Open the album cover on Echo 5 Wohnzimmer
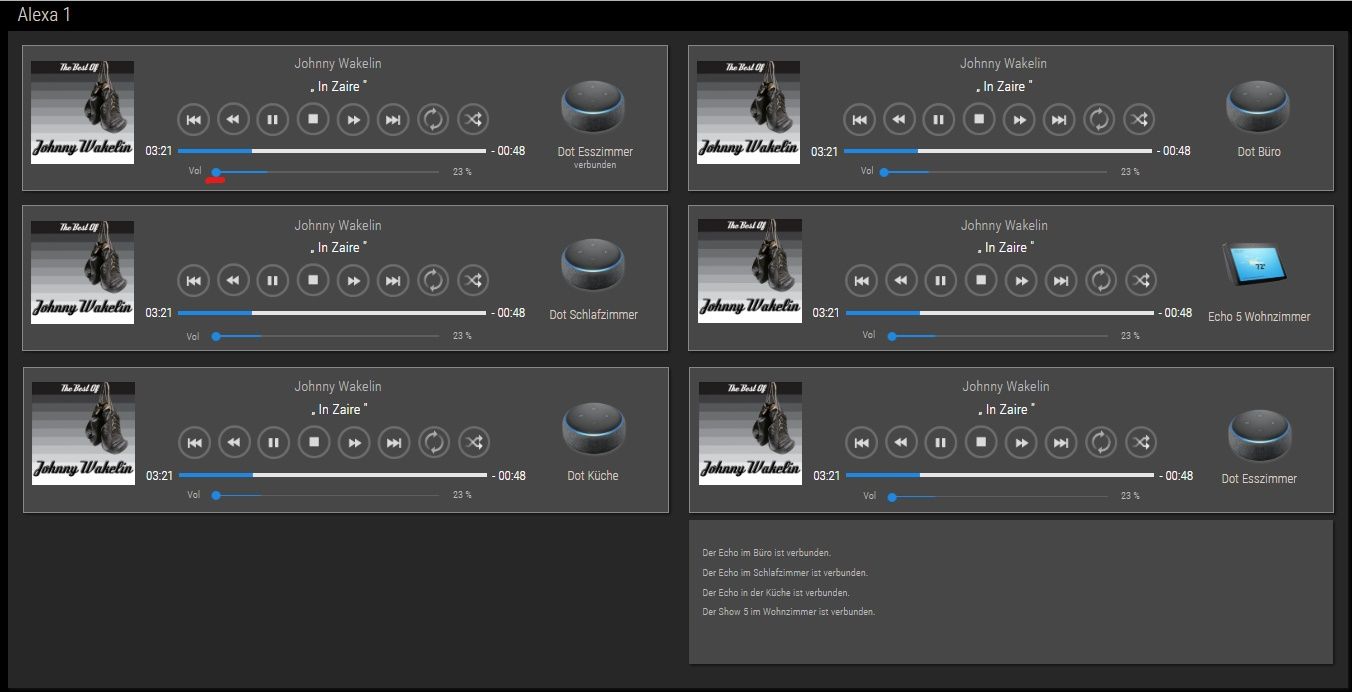 pos(750,272)
